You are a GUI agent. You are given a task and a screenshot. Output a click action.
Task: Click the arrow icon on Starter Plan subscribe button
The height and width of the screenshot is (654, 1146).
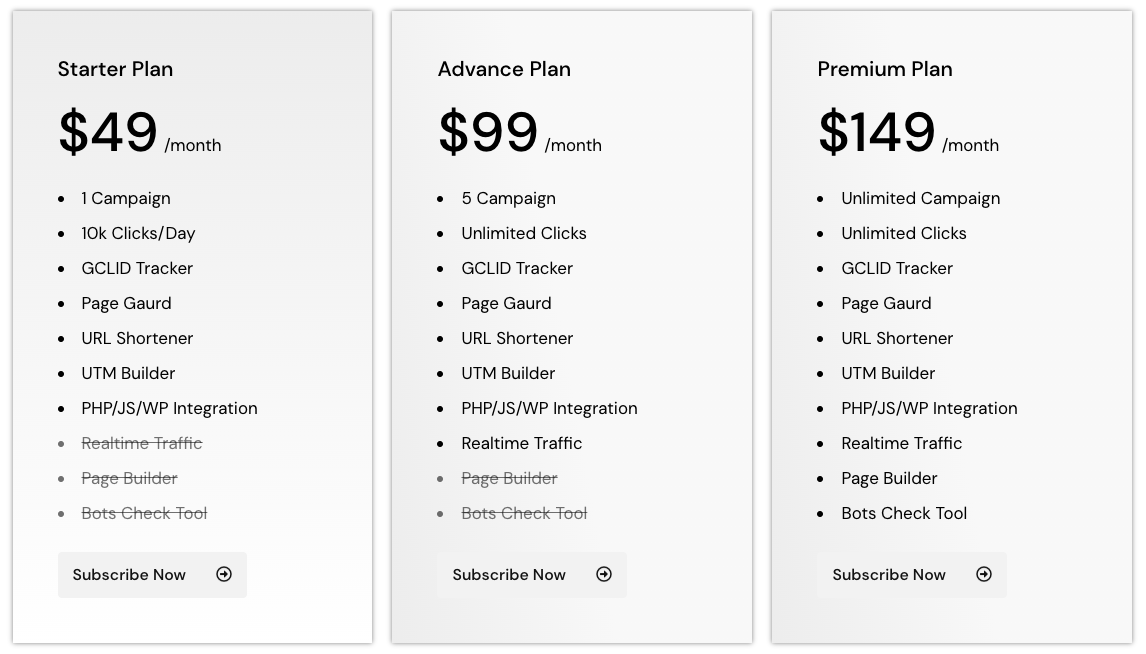(224, 574)
